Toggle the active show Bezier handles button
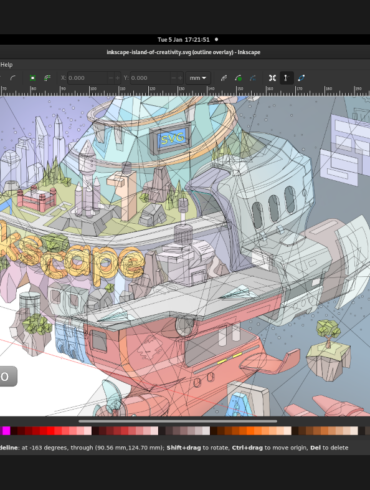370x490 pixels. click(x=286, y=78)
